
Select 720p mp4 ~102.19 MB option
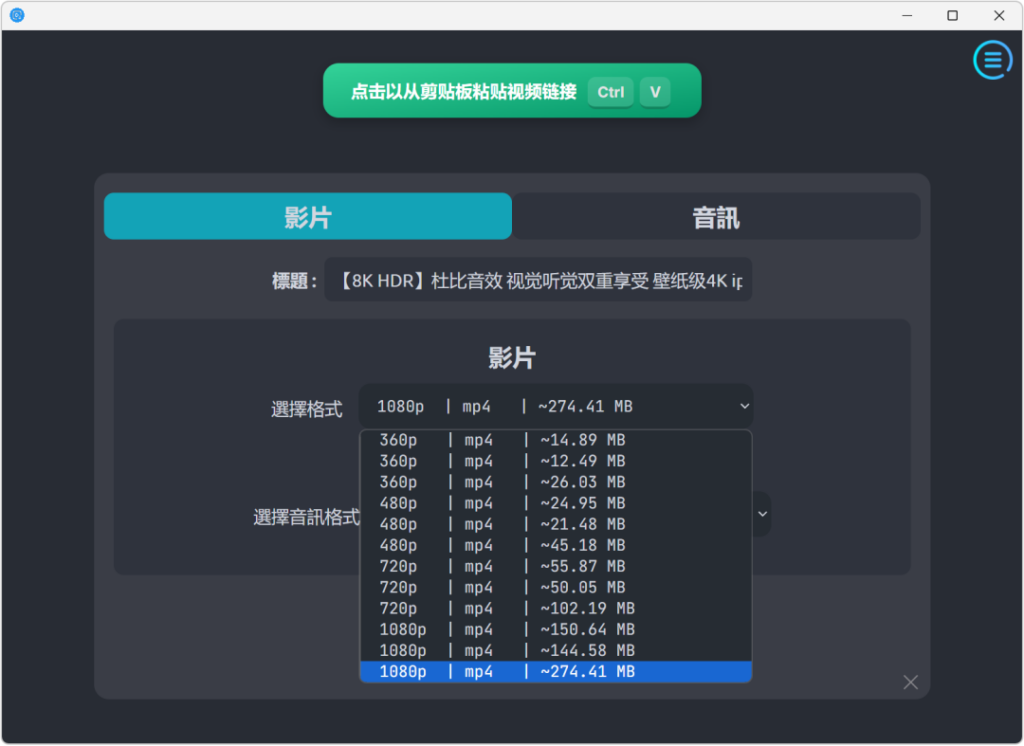coord(555,608)
